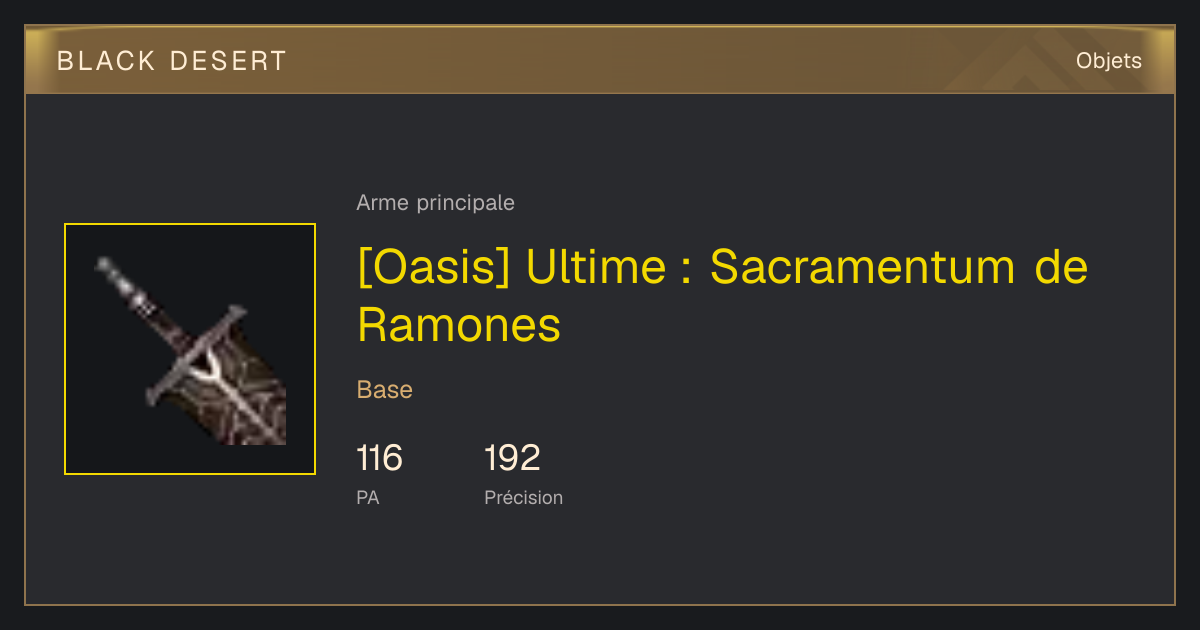The height and width of the screenshot is (630, 1200).
Task: Select the Base enhancement level label
Action: pyautogui.click(x=385, y=390)
